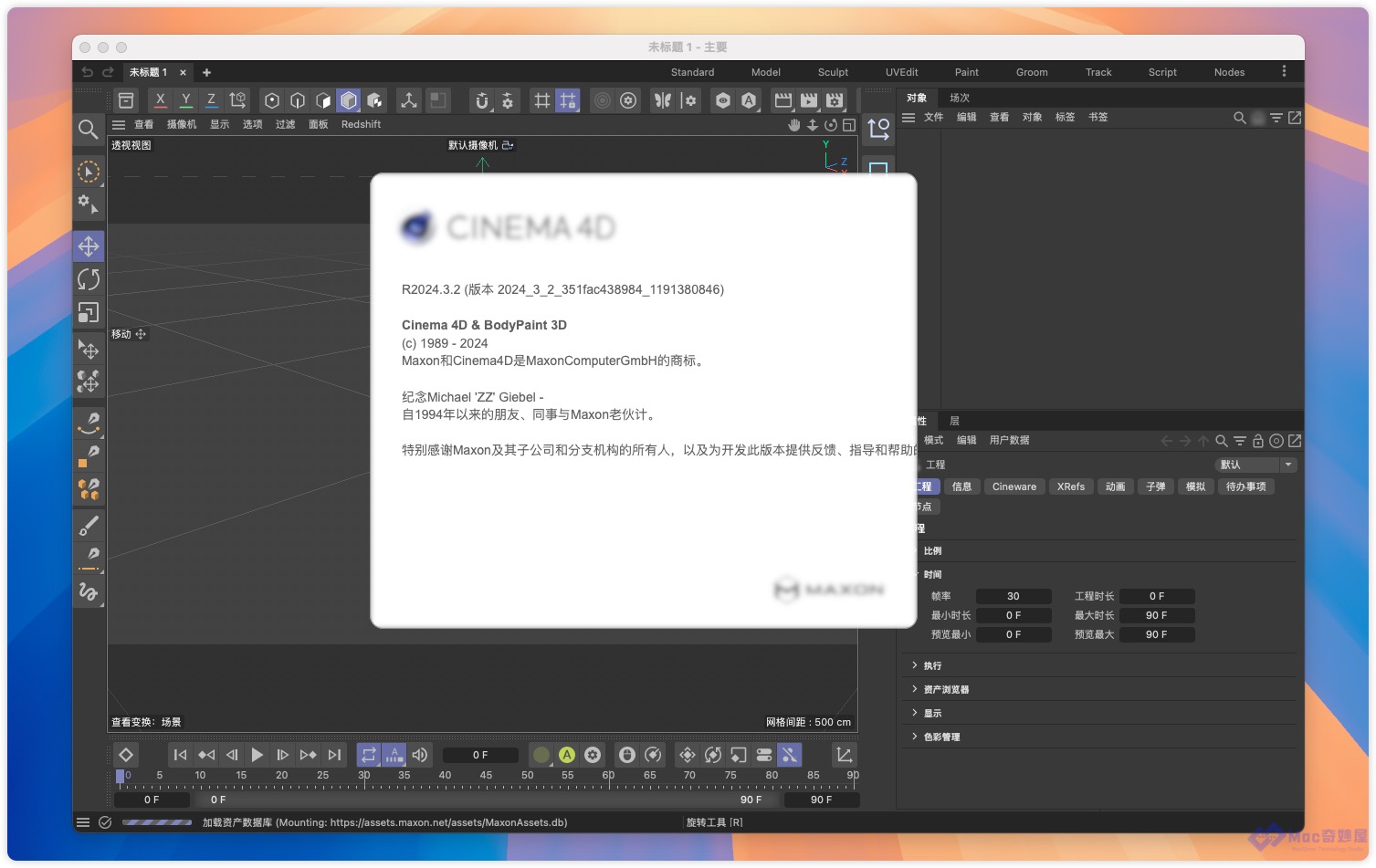The height and width of the screenshot is (868, 1376).
Task: Click the timeline playhead at frame 0
Action: pyautogui.click(x=120, y=777)
